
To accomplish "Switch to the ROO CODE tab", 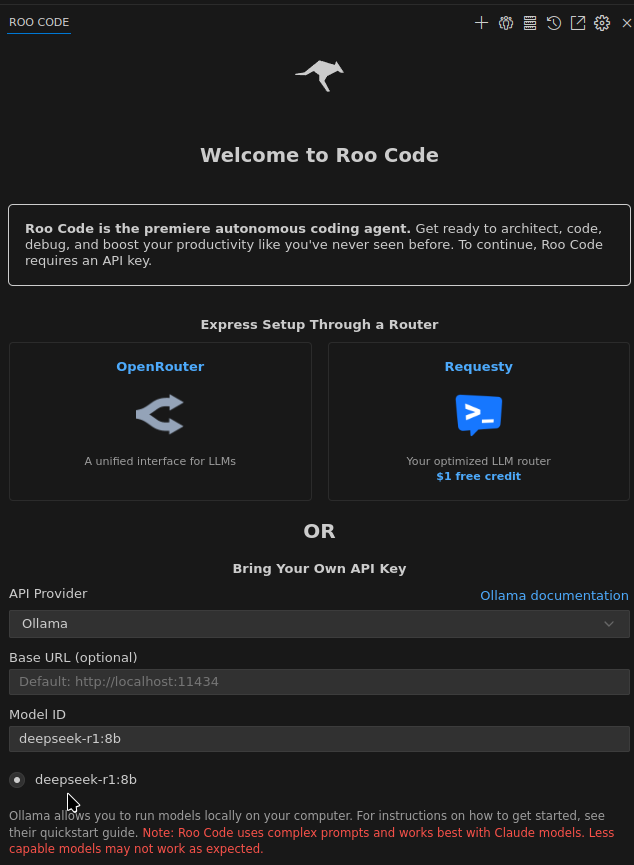I will 39,22.
